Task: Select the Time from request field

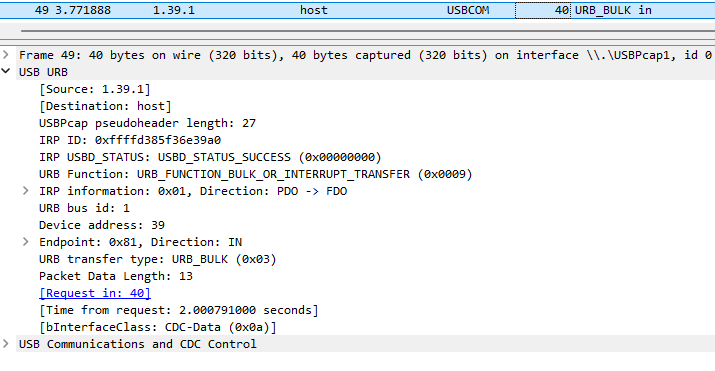Action: pos(179,310)
